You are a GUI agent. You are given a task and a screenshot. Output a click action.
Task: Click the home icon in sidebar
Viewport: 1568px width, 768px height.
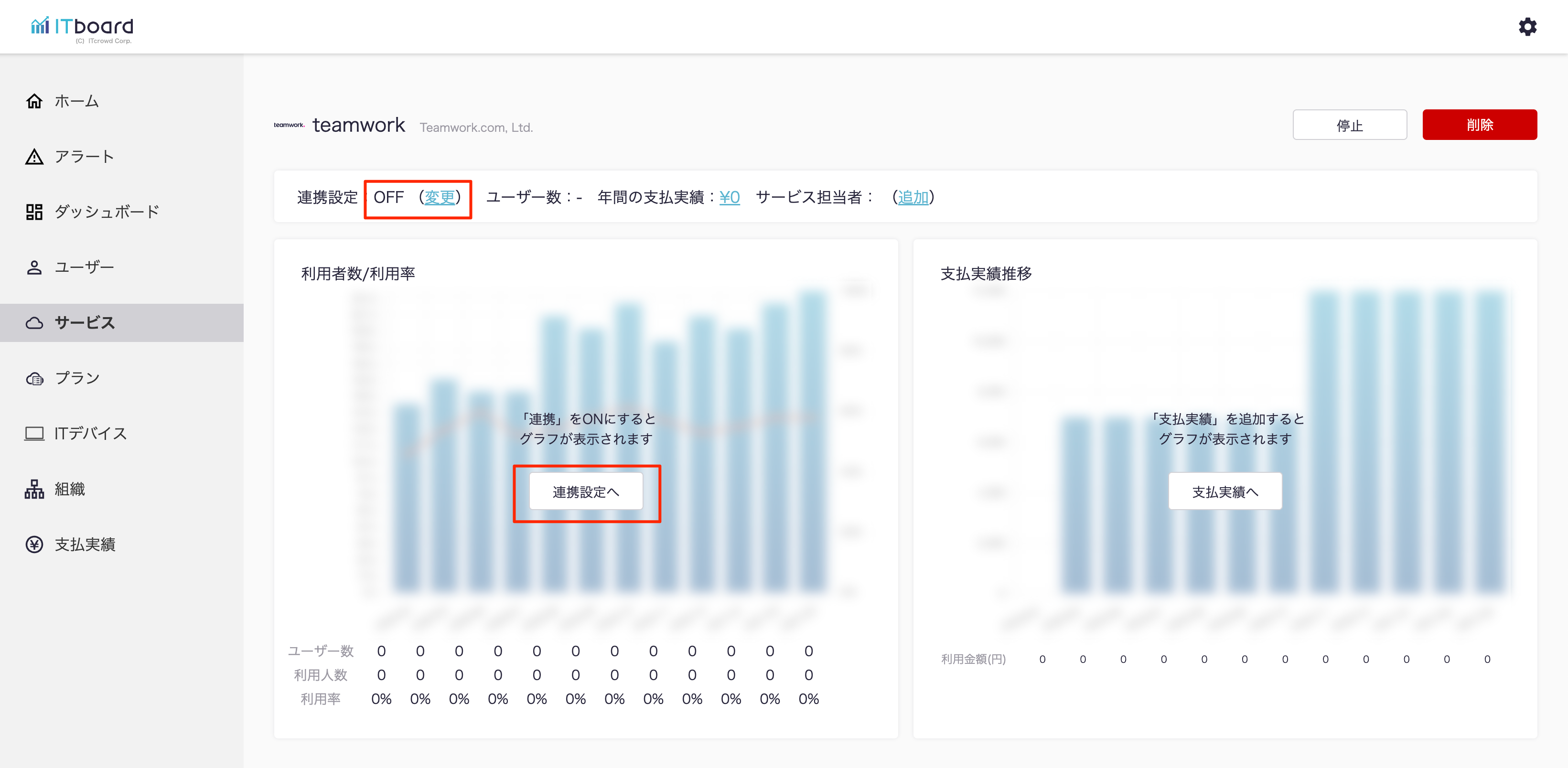34,101
